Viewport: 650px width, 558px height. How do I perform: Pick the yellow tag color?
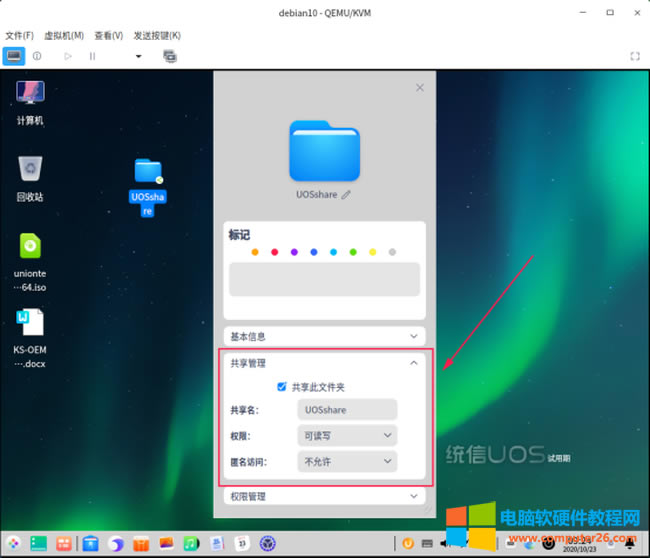[x=373, y=252]
